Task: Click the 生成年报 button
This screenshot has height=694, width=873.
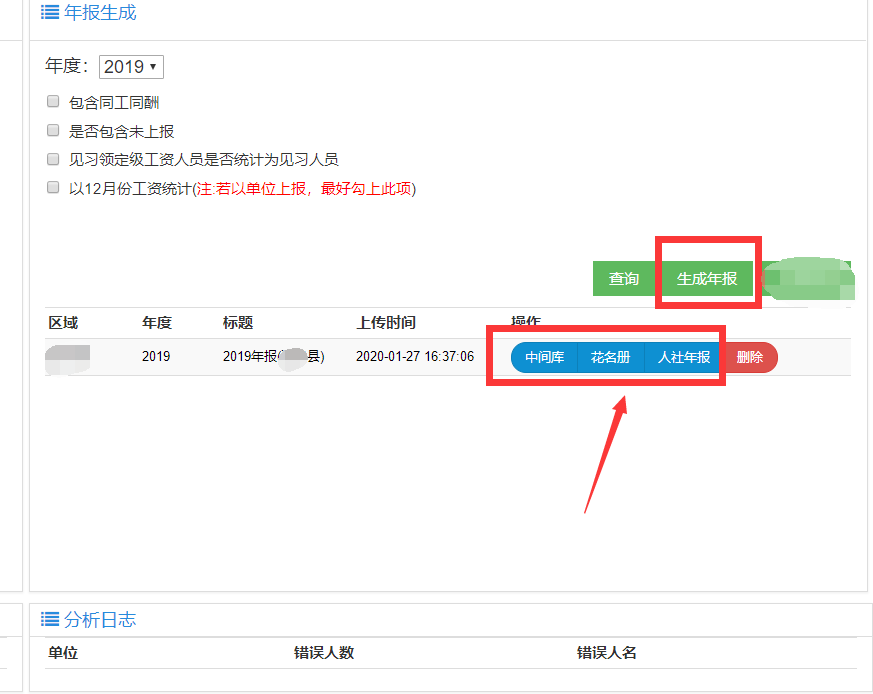Action: point(707,279)
